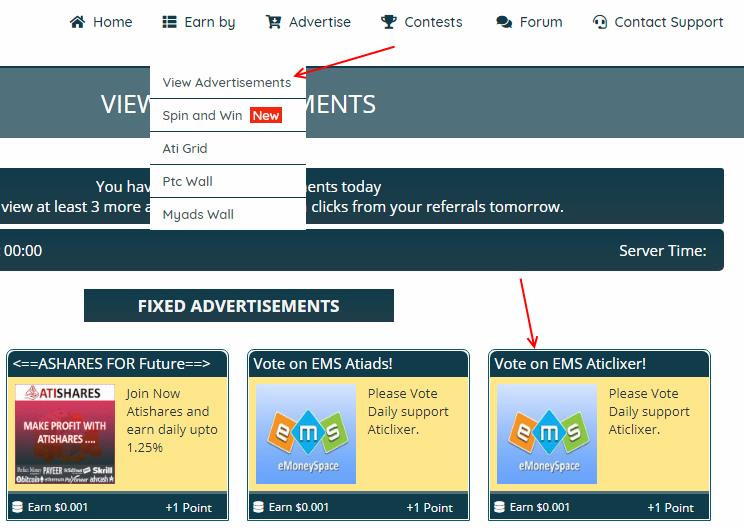Viewport: 744px width, 528px height.
Task: Click eMoneySpace thumbnail on EMS Aticlixer card
Action: [547, 434]
